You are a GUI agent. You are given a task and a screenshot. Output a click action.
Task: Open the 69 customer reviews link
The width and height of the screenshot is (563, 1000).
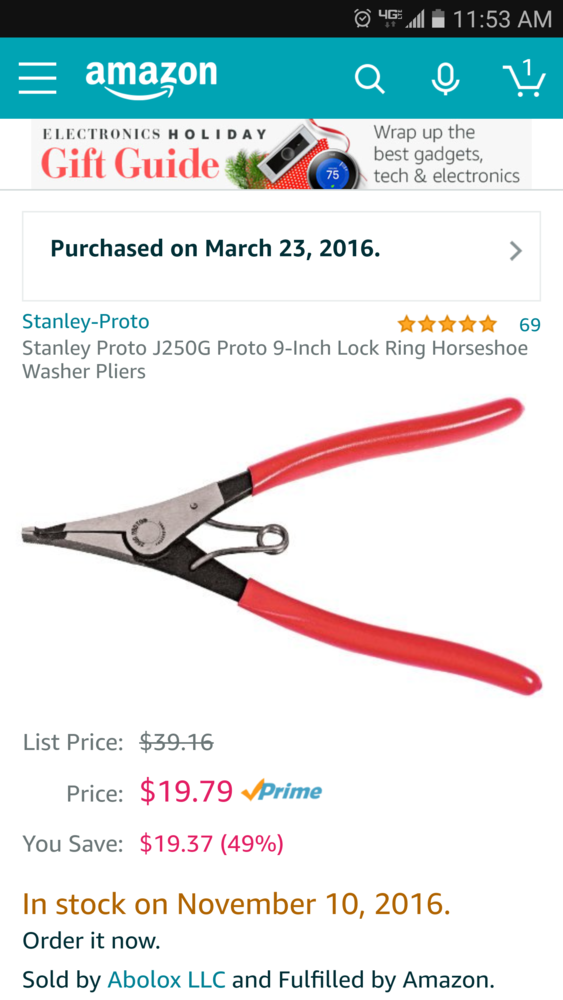click(530, 325)
